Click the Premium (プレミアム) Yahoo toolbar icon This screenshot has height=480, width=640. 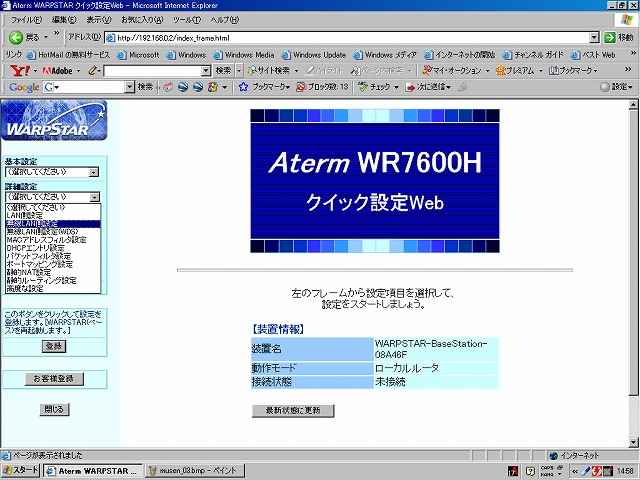[500, 71]
